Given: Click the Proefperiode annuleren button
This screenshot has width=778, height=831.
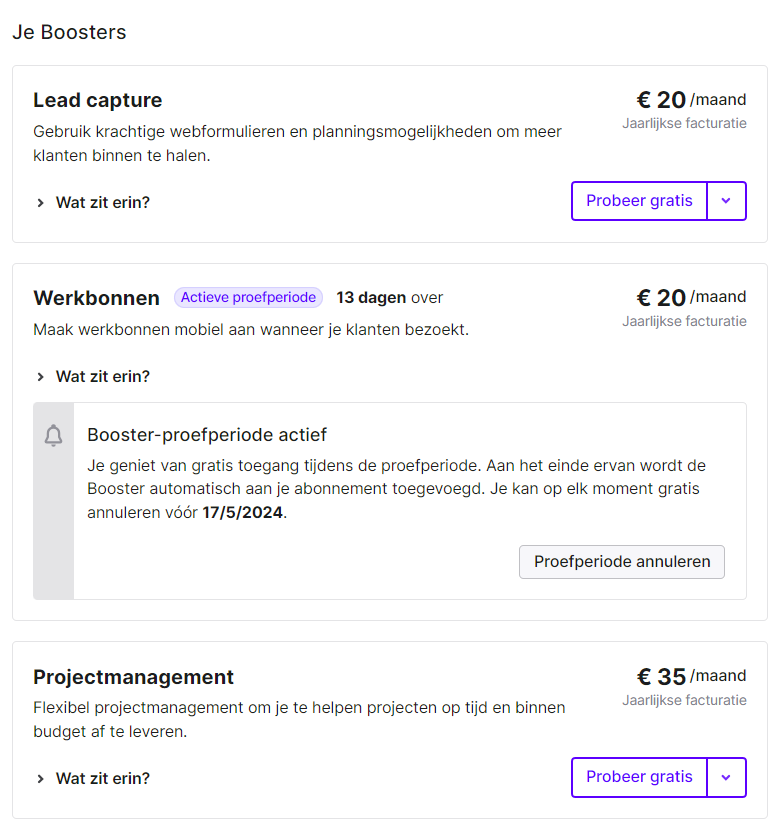Looking at the screenshot, I should (x=622, y=562).
